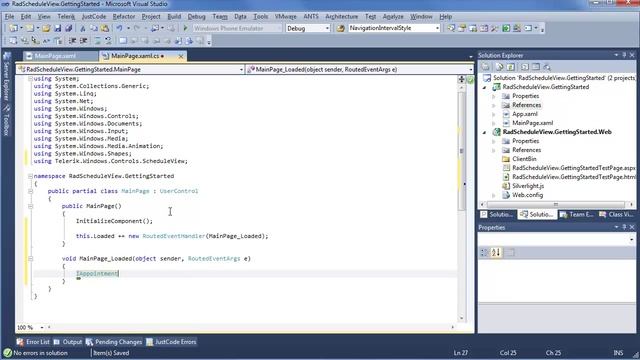Open the Output panel tab
Screen dimensions: 640x360
pos(68,342)
